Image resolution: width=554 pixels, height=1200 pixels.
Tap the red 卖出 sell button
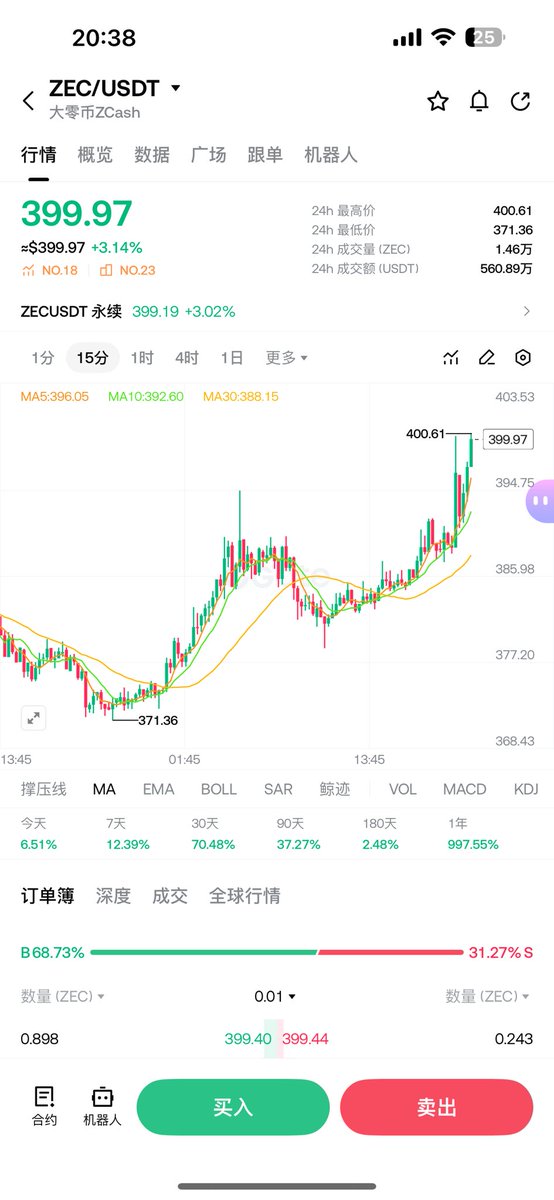point(436,1107)
